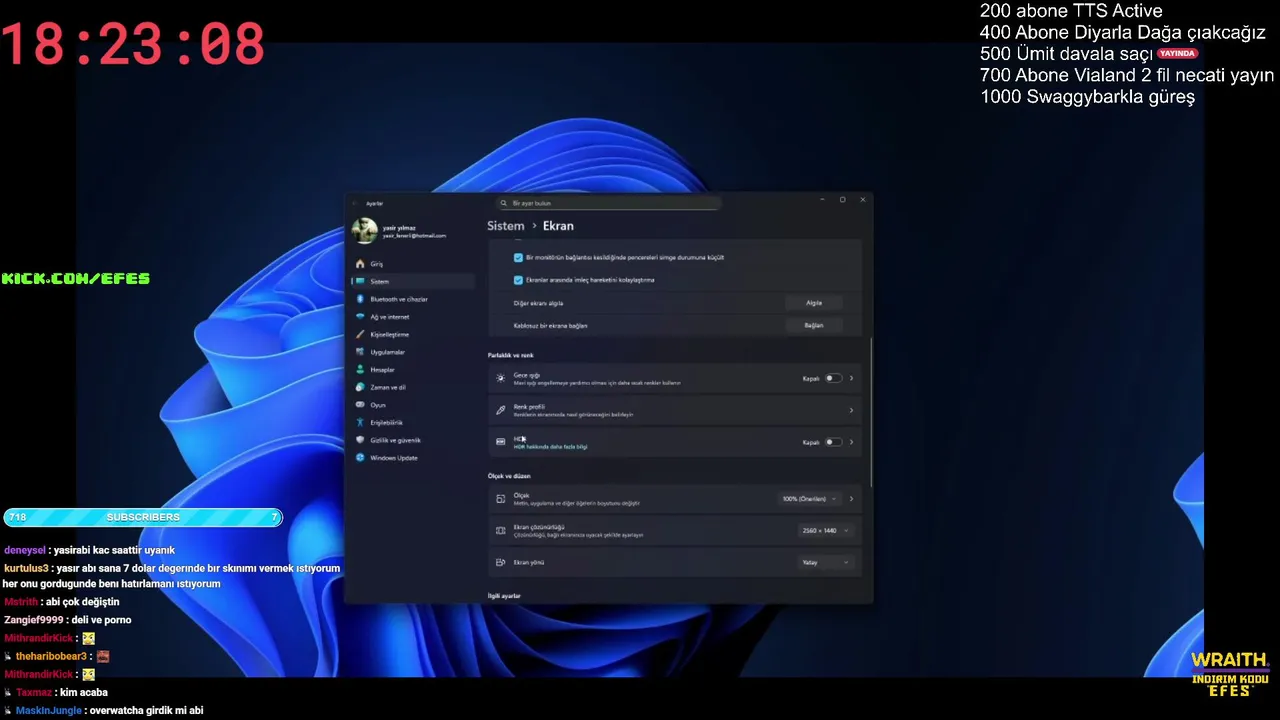Toggle the HDR switch on
Viewport: 1280px width, 720px height.
(x=832, y=442)
